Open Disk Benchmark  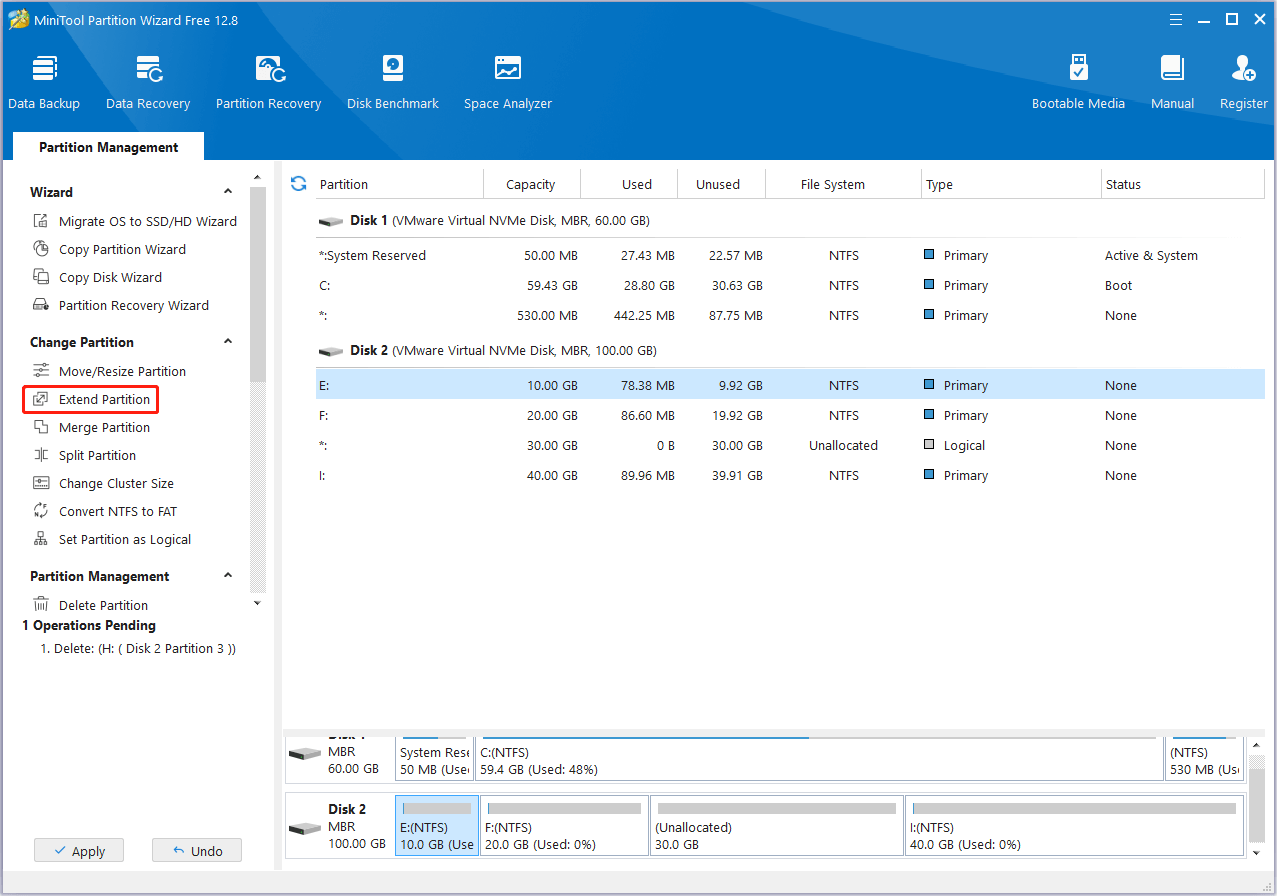point(393,83)
